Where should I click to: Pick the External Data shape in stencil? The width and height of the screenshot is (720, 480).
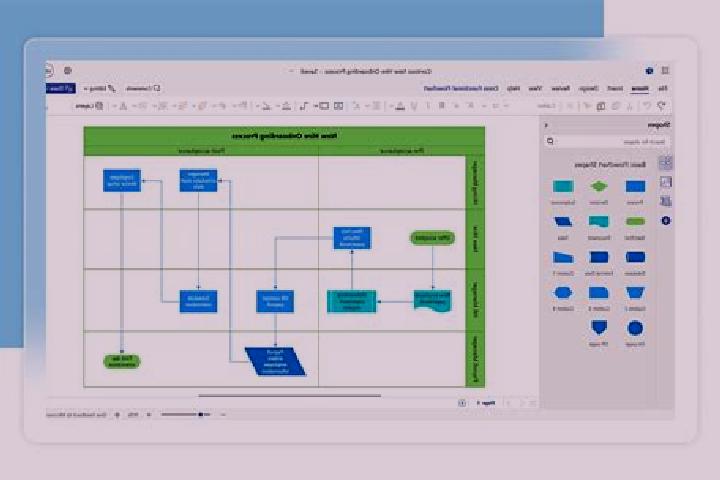[598, 257]
